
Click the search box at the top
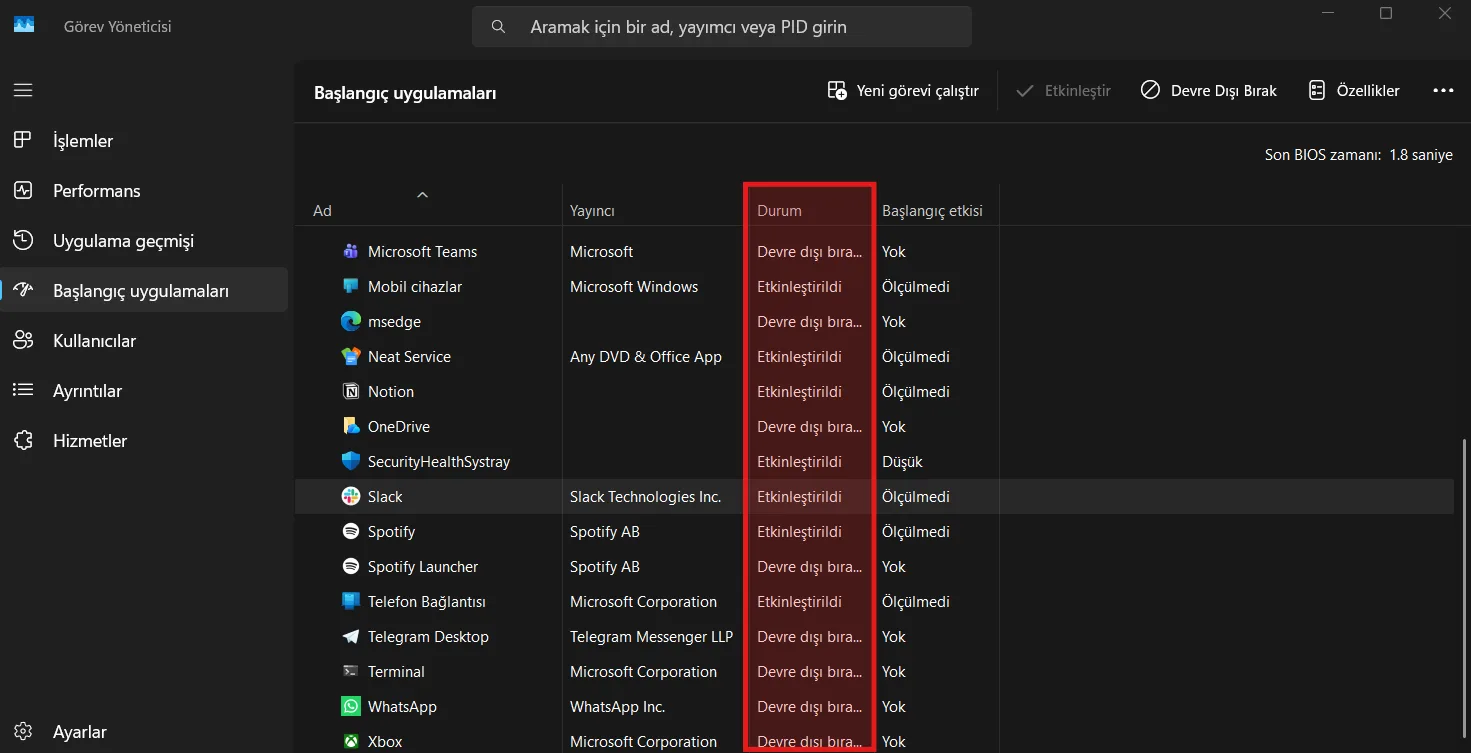pos(721,27)
